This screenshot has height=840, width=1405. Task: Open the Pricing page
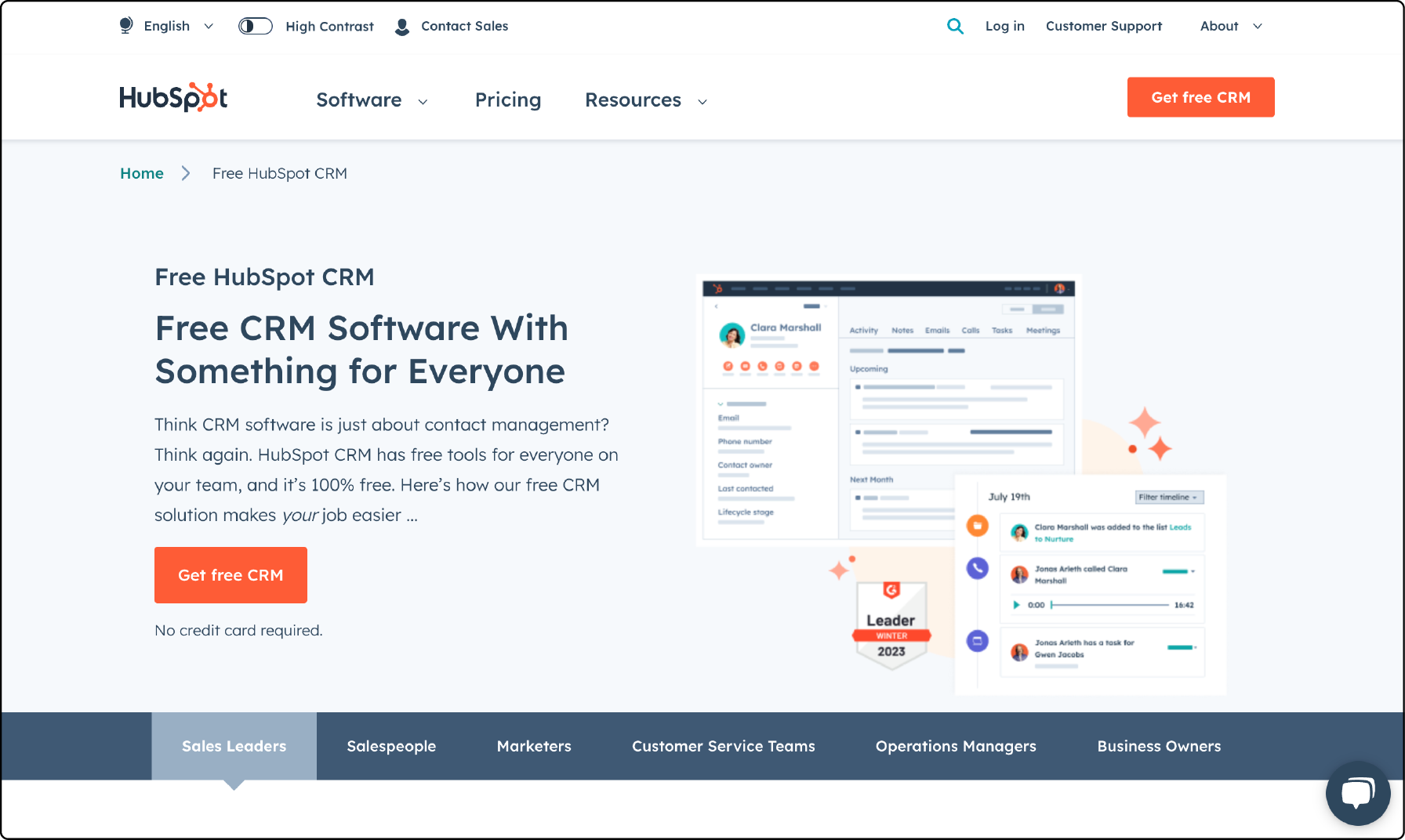pyautogui.click(x=508, y=100)
